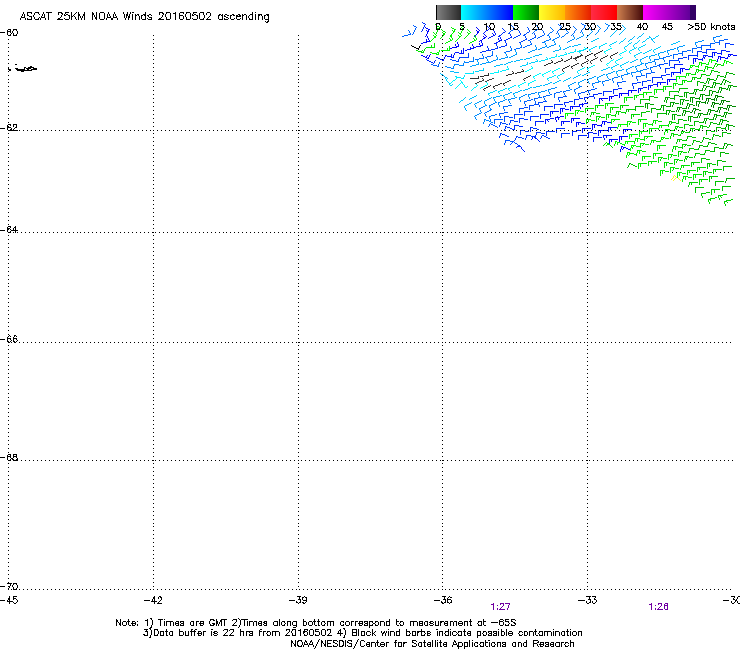The image size is (740, 650).
Task: Click the '-68' latitude axis label
Action: [x=9, y=457]
